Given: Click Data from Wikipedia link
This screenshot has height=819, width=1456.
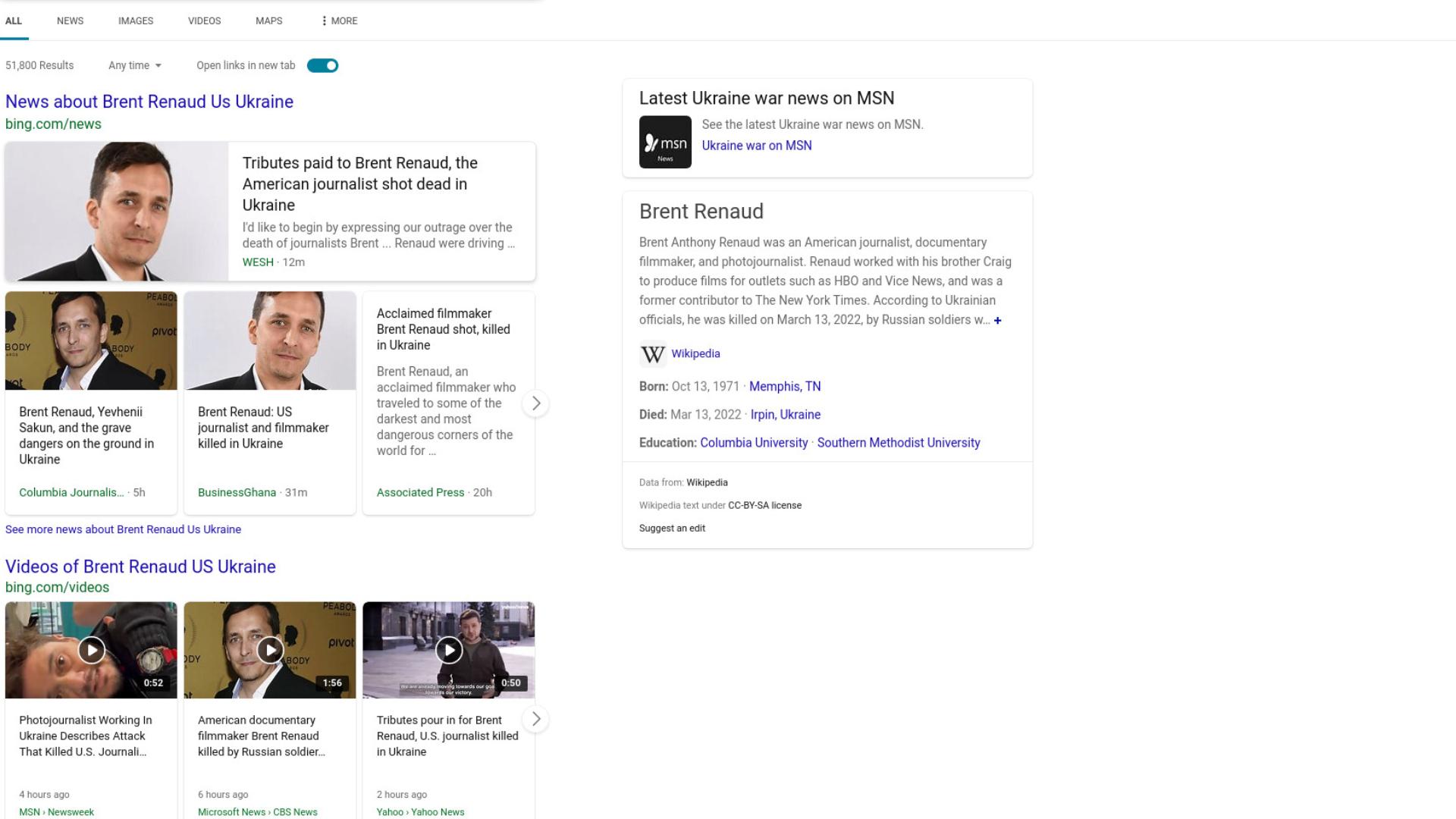Looking at the screenshot, I should point(707,482).
